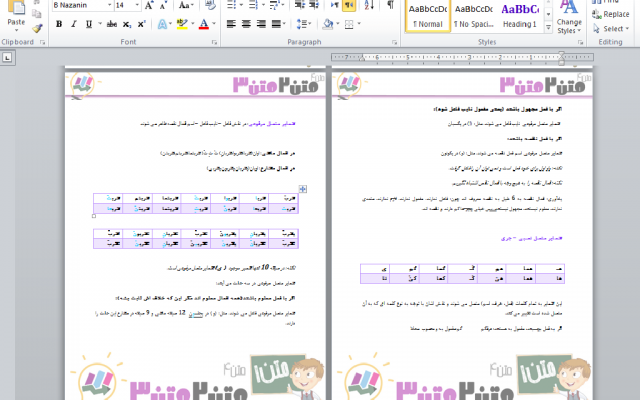Click the Sort A-Z icon
Image resolution: width=640 pixels, height=400 pixels.
click(369, 5)
